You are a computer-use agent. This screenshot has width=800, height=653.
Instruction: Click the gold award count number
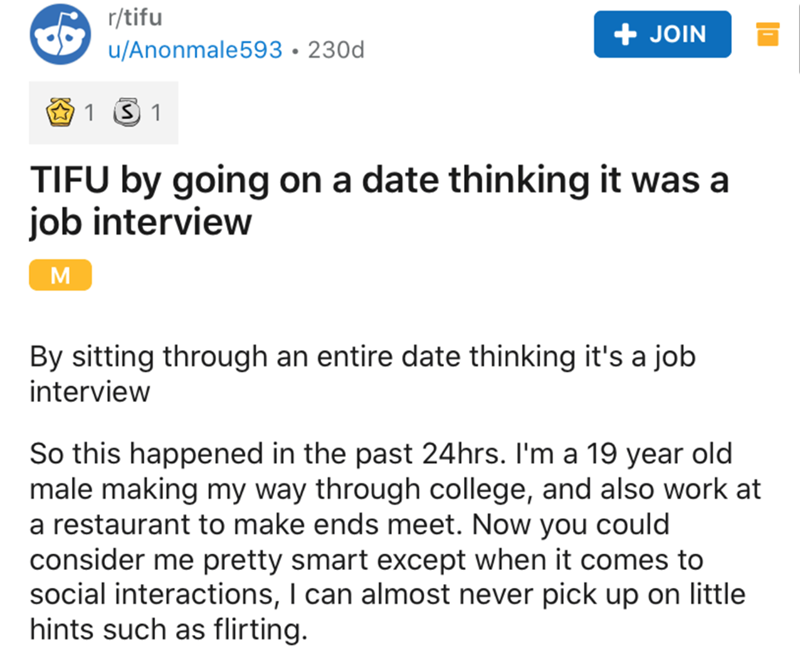pyautogui.click(x=90, y=112)
